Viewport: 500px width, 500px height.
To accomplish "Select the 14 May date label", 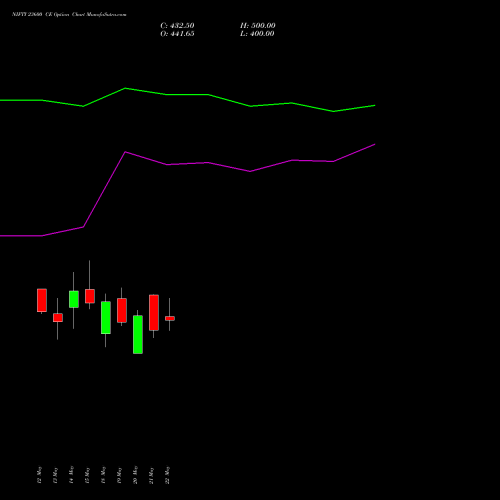I will (x=71, y=475).
